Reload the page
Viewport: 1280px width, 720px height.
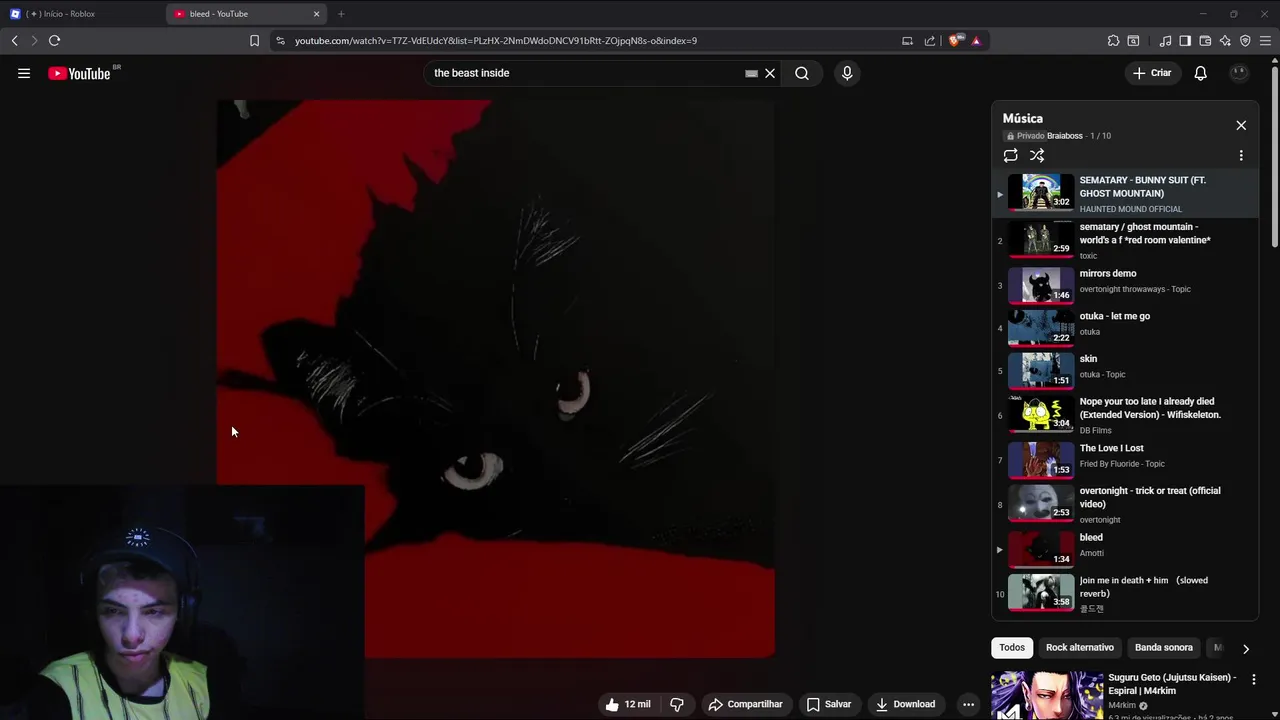[54, 41]
